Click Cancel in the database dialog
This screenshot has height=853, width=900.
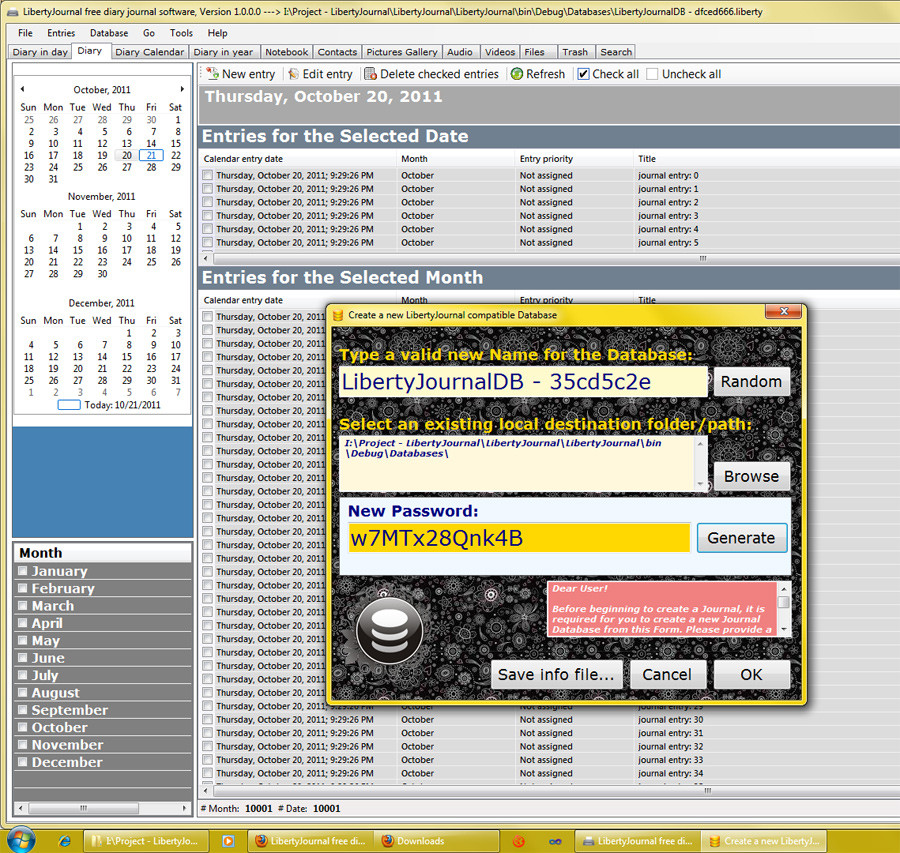667,674
